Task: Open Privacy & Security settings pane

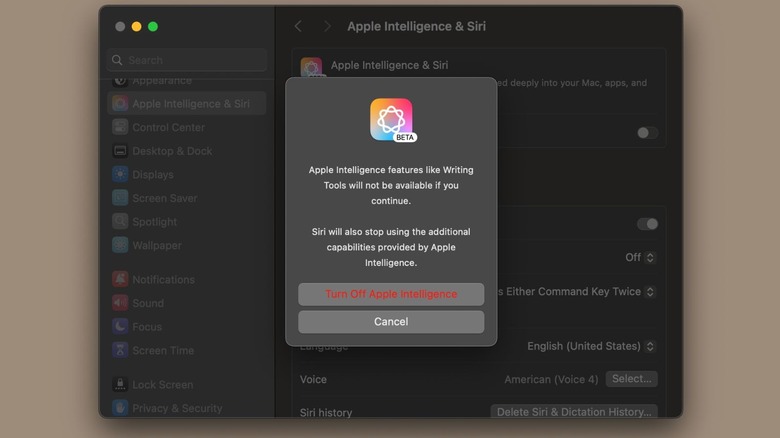Action: point(187,408)
